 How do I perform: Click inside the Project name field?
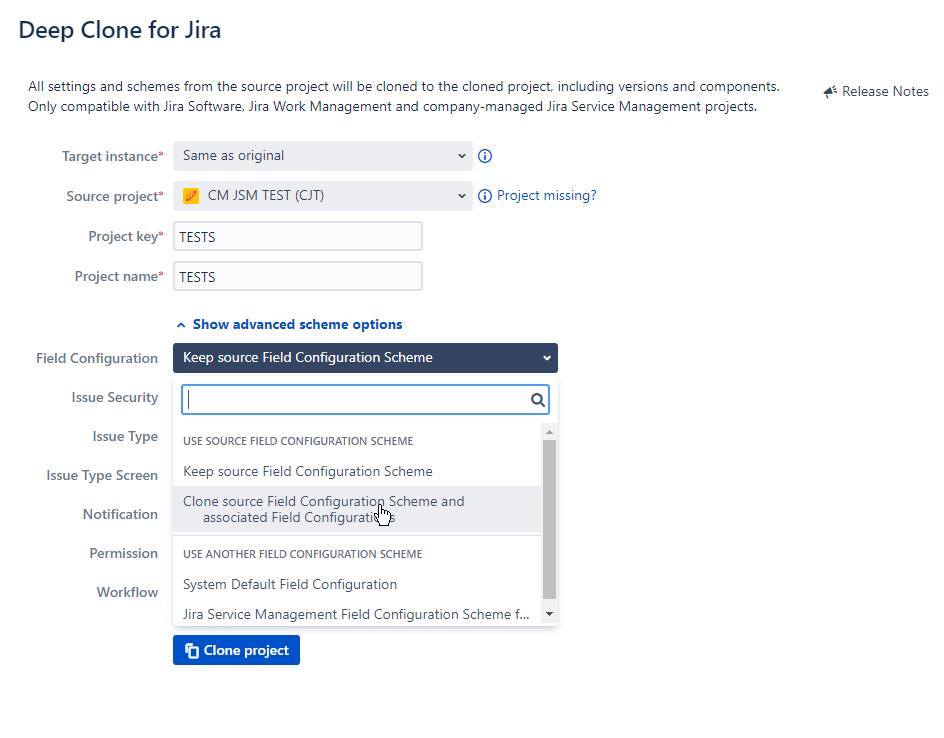(x=297, y=276)
